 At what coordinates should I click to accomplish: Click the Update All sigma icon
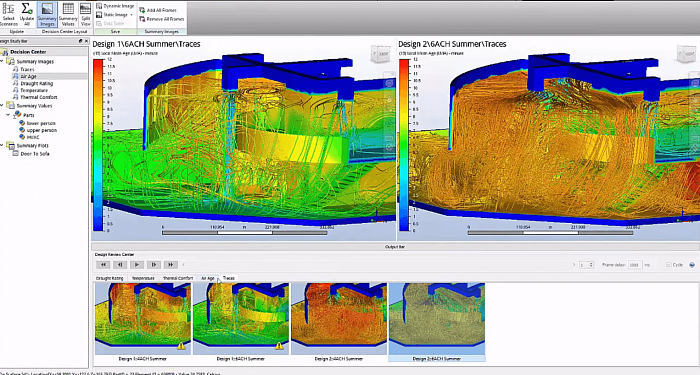(27, 14)
